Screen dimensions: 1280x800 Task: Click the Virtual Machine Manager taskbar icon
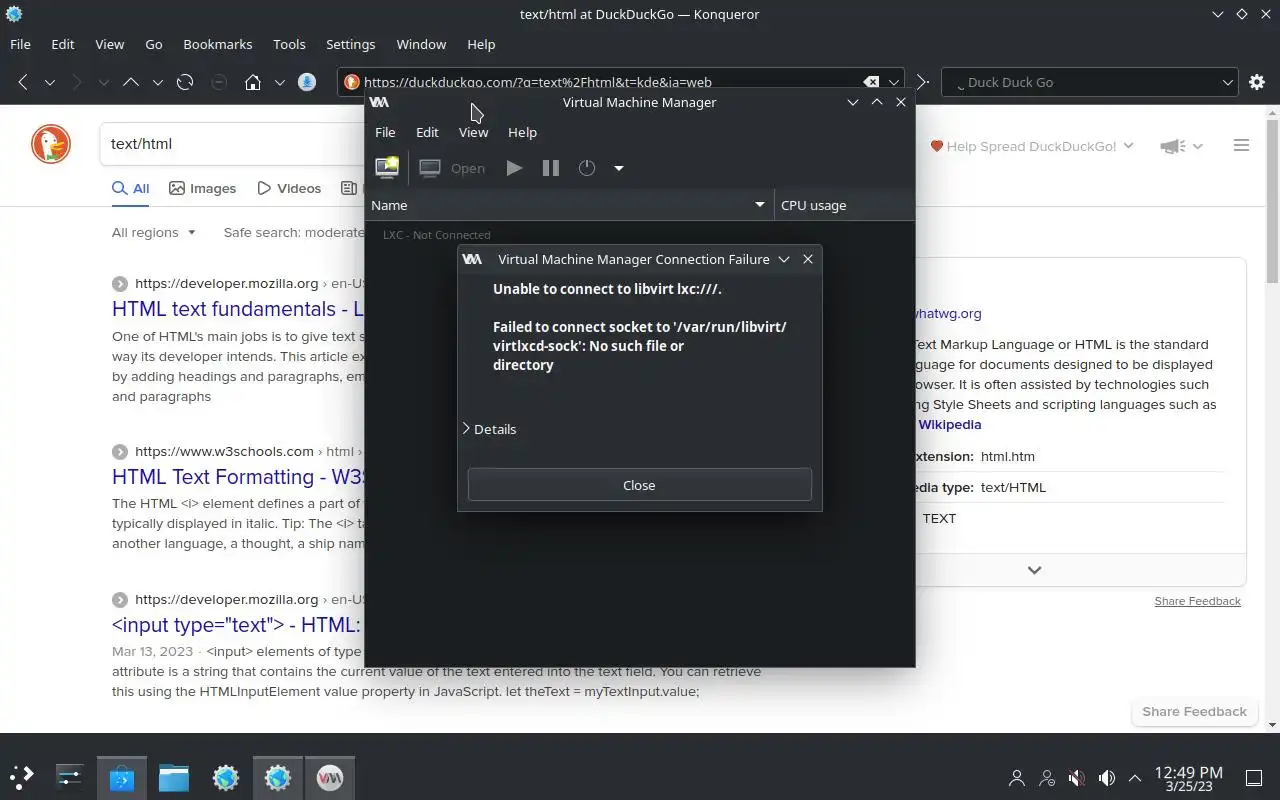[330, 776]
